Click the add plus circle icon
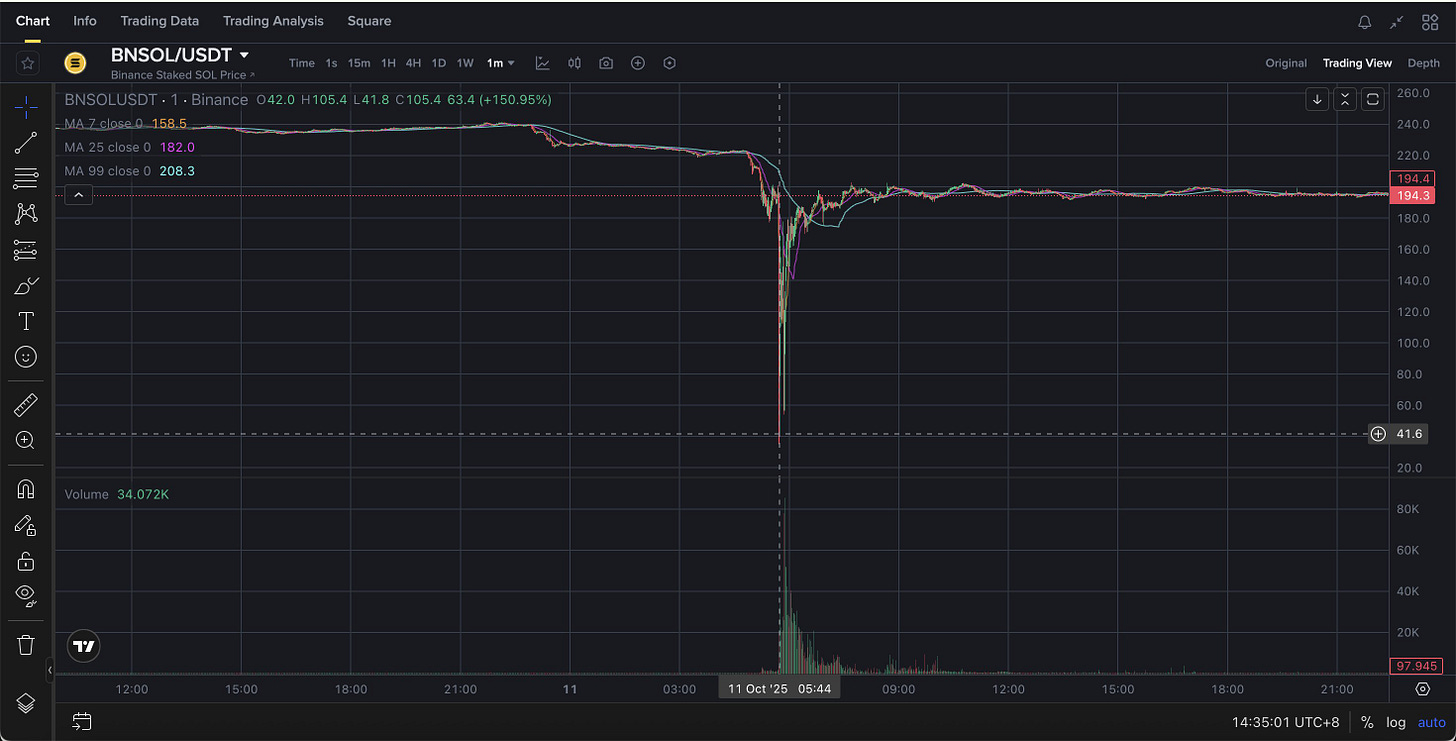The width and height of the screenshot is (1456, 741). click(638, 63)
